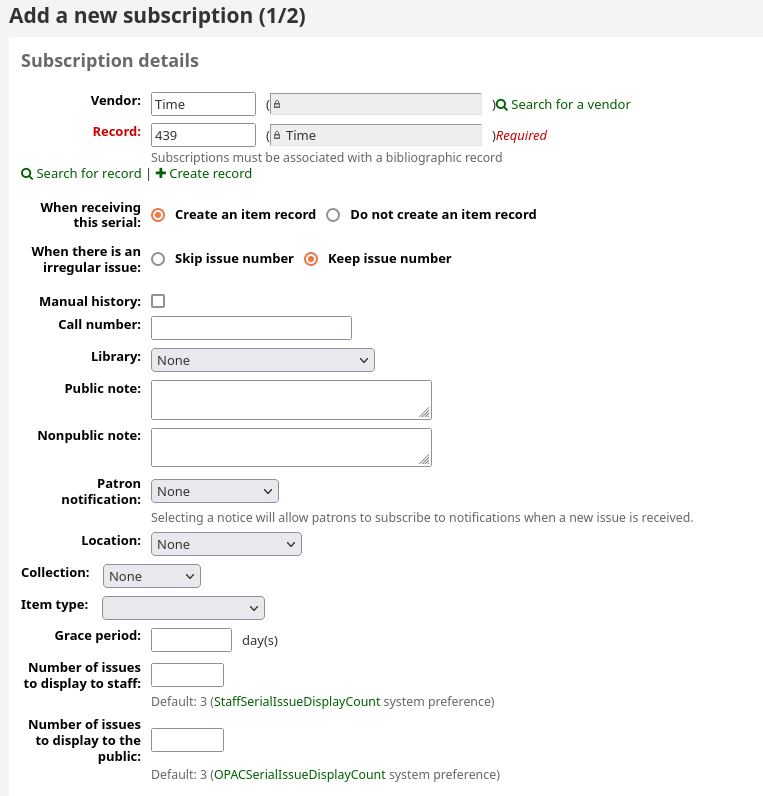Enable the Manual history checkbox
The height and width of the screenshot is (796, 763).
tap(158, 301)
